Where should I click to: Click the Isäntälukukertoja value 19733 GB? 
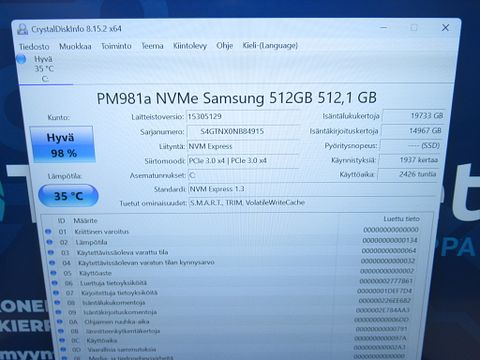point(414,116)
